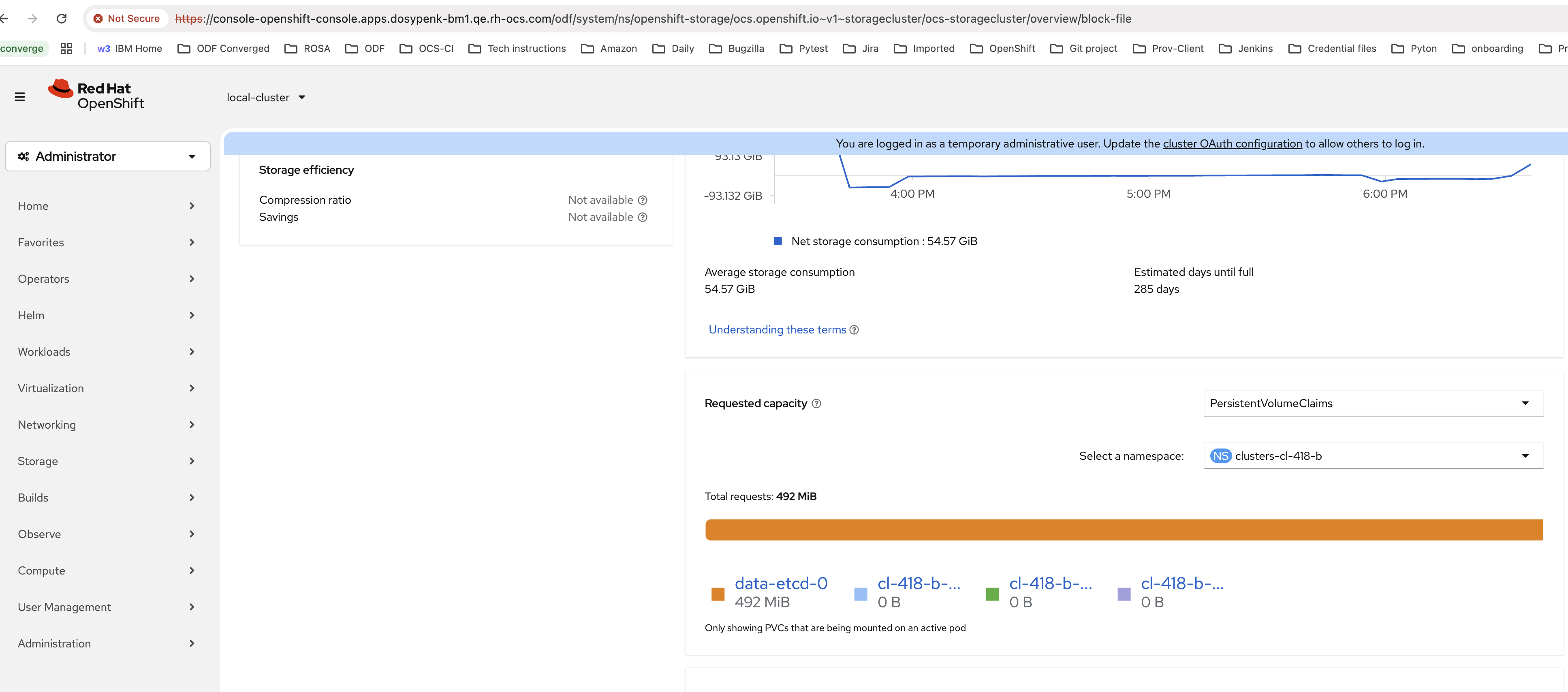1568x692 pixels.
Task: Click the hamburger navigation menu icon
Action: (19, 97)
